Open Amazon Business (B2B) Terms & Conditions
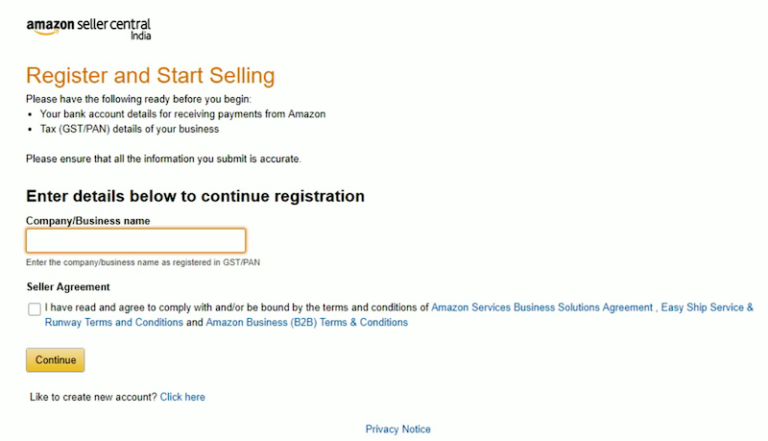 (x=307, y=322)
